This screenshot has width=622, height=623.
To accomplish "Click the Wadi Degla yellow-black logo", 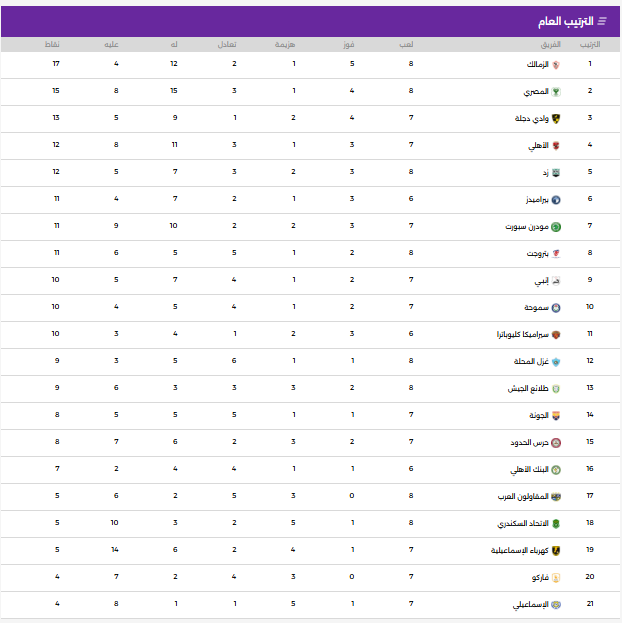I will [x=556, y=119].
